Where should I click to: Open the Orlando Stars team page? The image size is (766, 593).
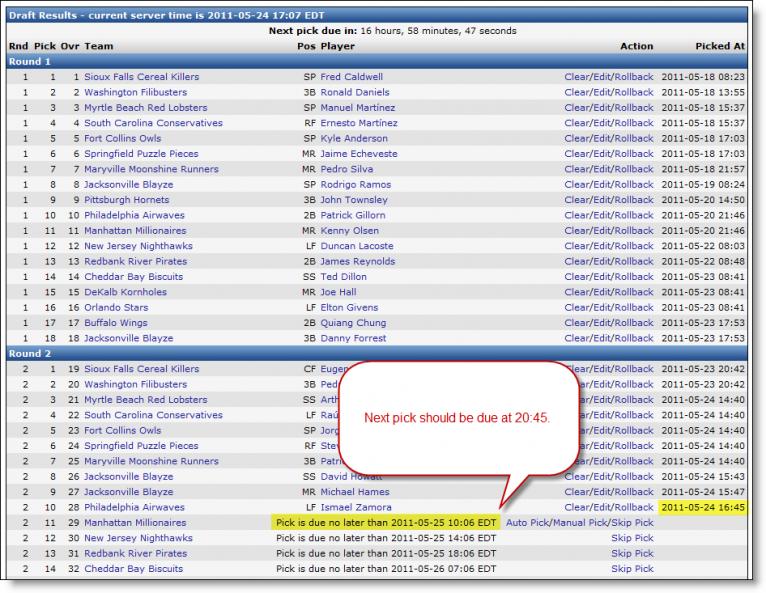tap(116, 307)
